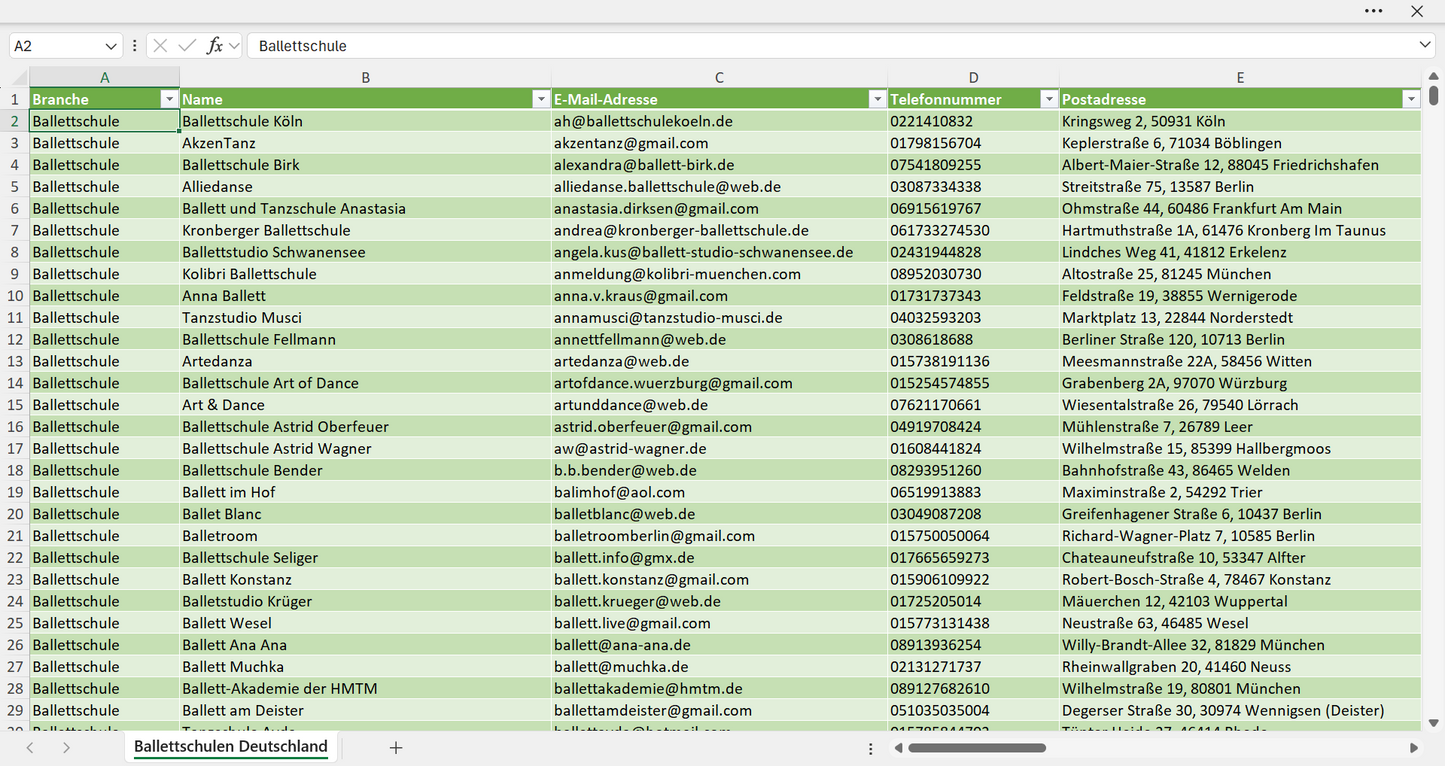Select cell Kronberger Ballettschule
The image size is (1445, 766).
coord(365,231)
